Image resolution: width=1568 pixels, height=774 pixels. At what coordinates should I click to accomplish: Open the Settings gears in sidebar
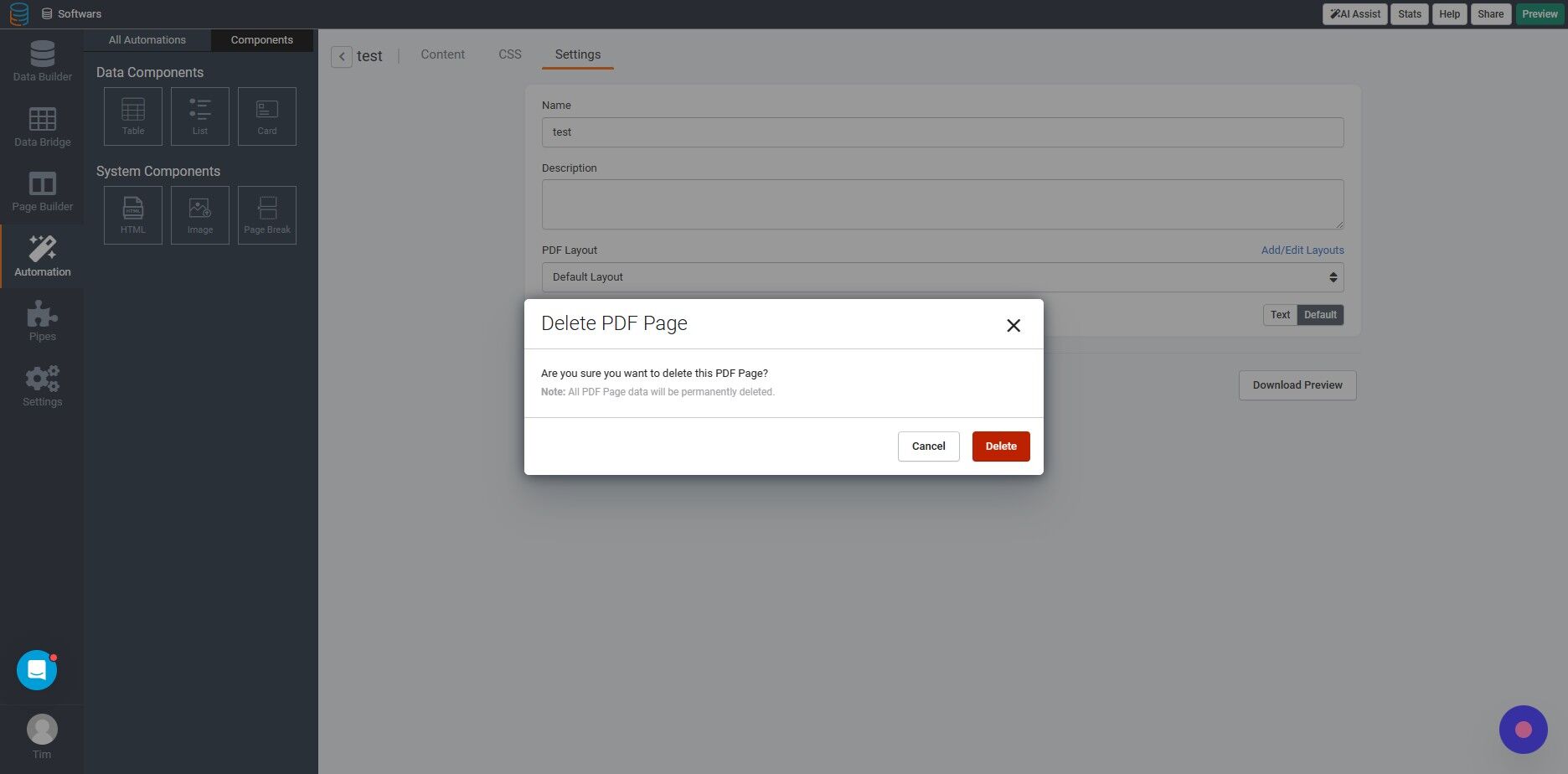[41, 382]
